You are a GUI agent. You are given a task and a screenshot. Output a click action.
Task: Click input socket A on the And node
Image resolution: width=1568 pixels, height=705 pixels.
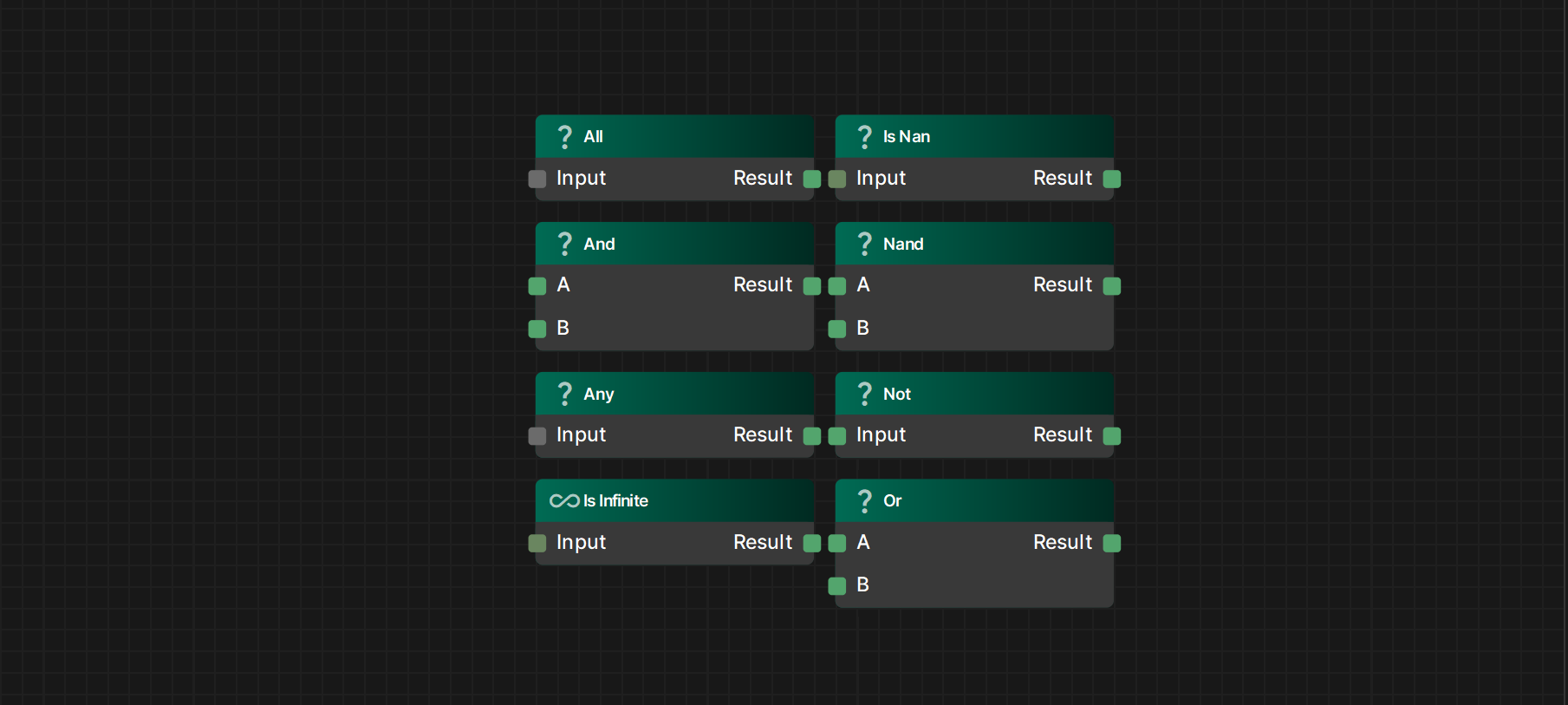[x=537, y=286]
